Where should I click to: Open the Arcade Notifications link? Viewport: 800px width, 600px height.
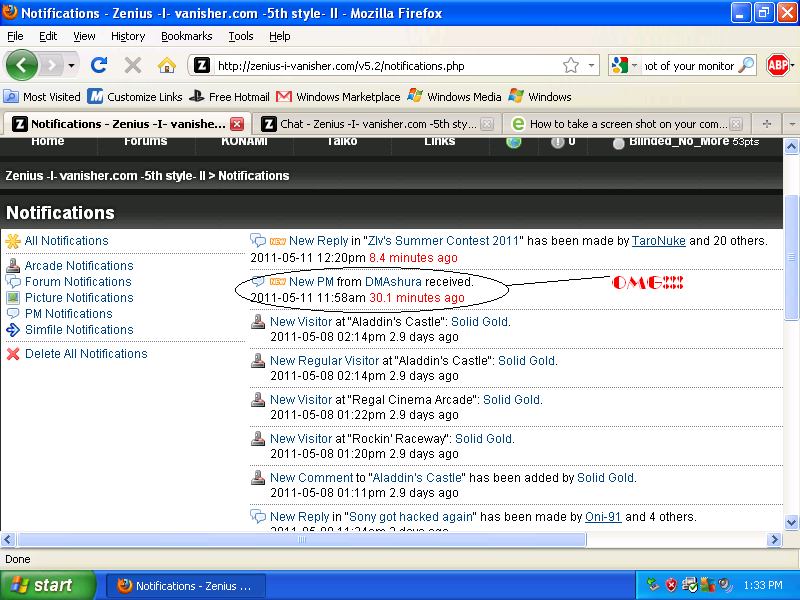pos(79,266)
